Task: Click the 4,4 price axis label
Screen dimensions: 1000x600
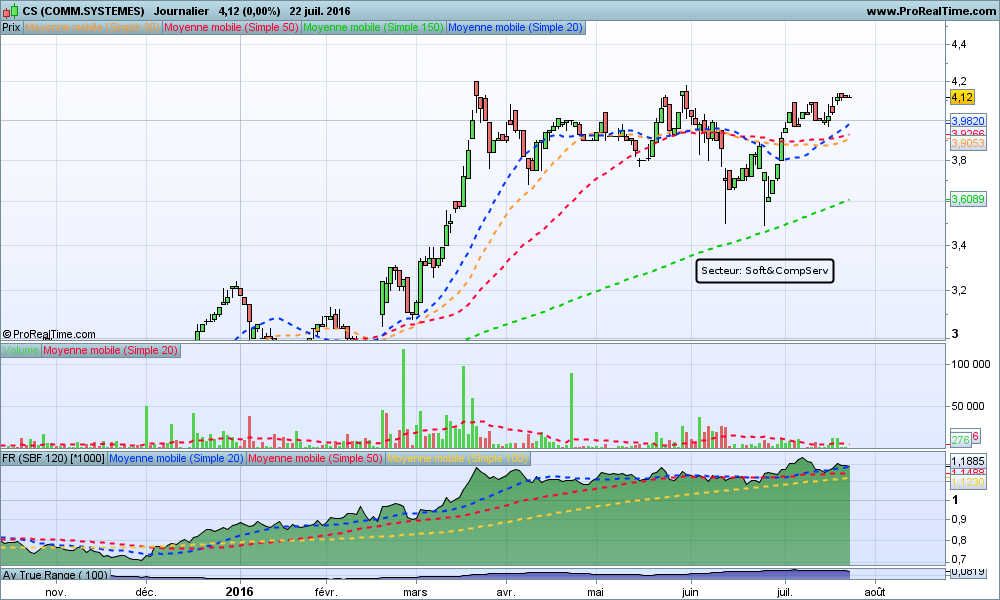Action: click(x=959, y=44)
